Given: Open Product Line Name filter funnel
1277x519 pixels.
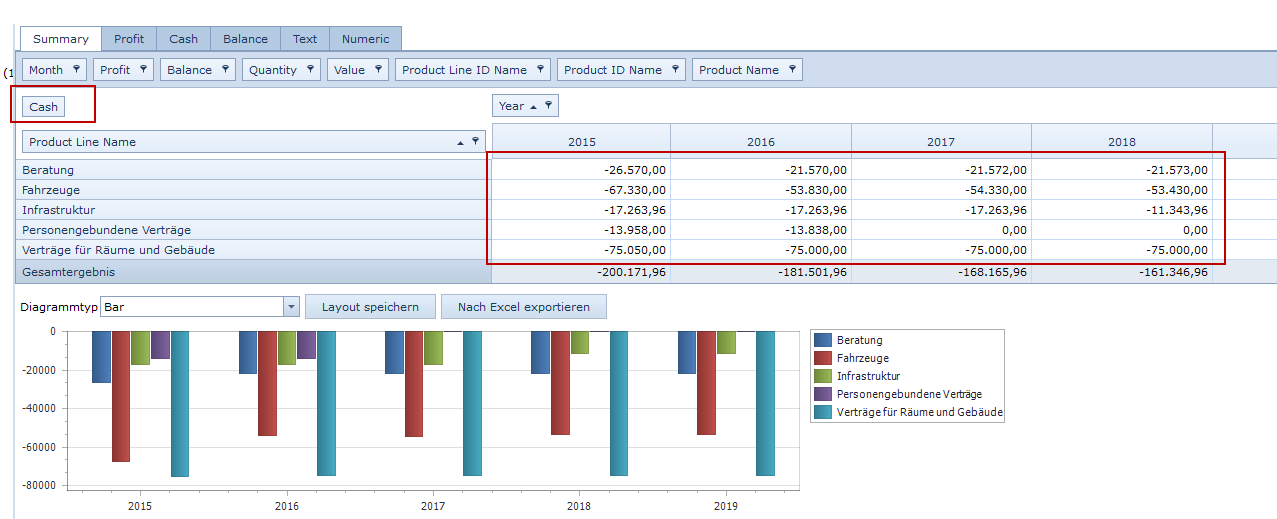Looking at the screenshot, I should pyautogui.click(x=475, y=143).
